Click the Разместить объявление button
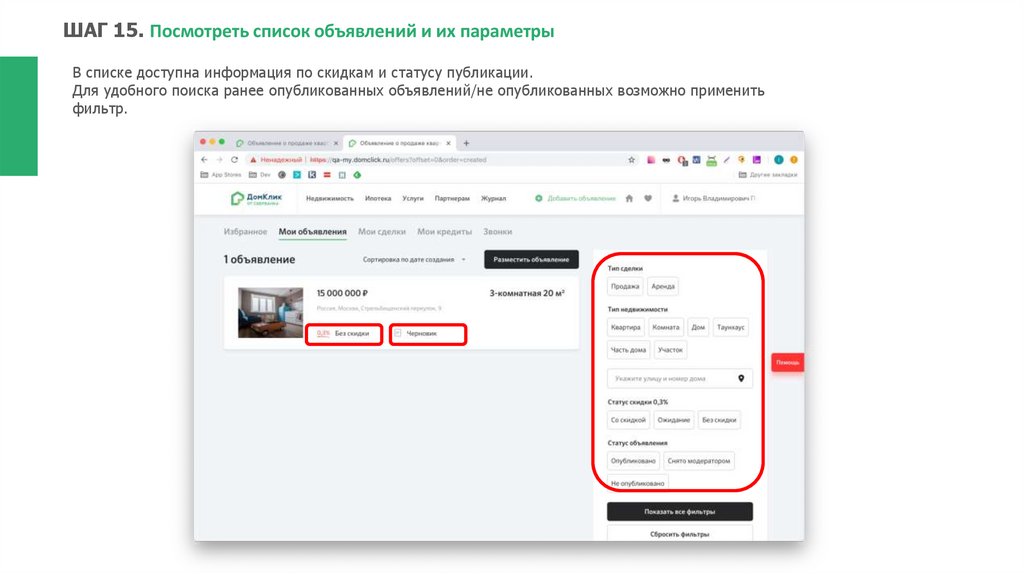Image resolution: width=1024 pixels, height=574 pixels. tap(532, 260)
